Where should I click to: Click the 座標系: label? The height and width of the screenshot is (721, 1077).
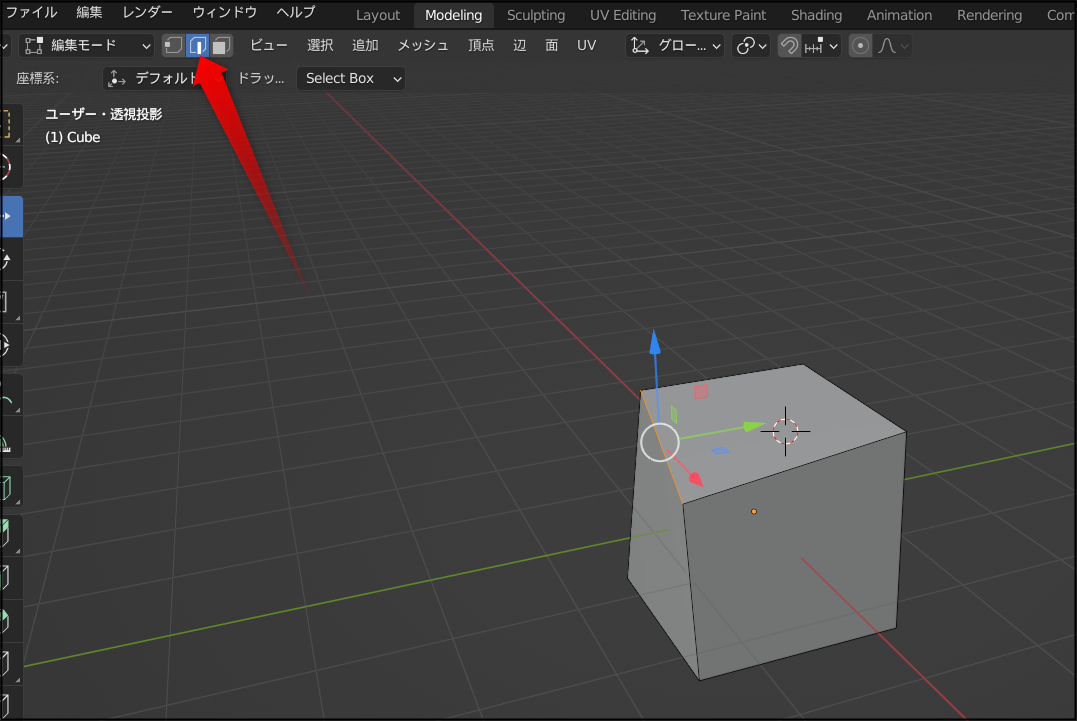38,78
